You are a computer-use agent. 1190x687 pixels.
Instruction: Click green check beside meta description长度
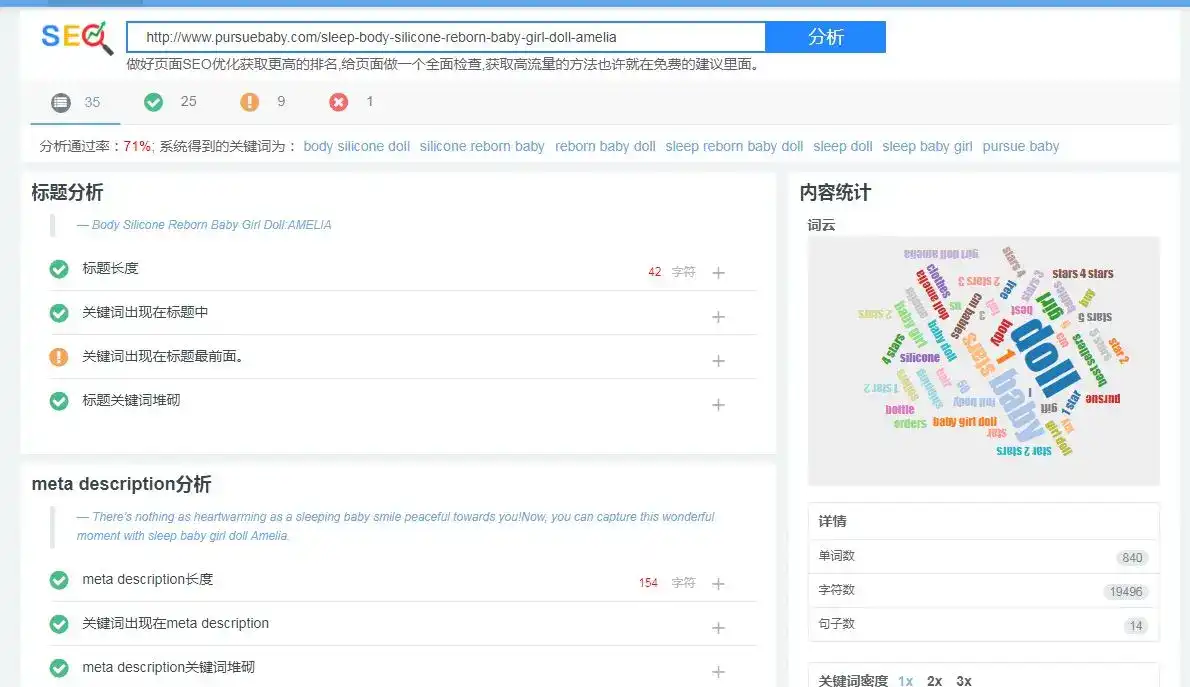[58, 580]
